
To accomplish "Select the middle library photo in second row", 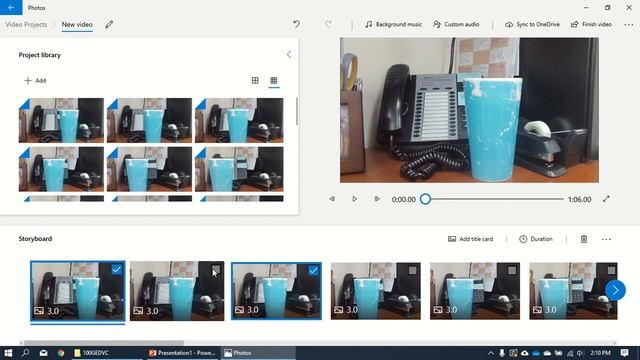I will 149,169.
